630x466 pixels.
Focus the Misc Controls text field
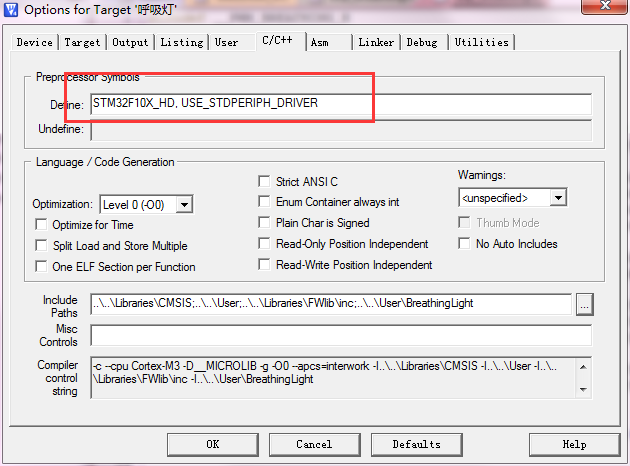(x=340, y=335)
